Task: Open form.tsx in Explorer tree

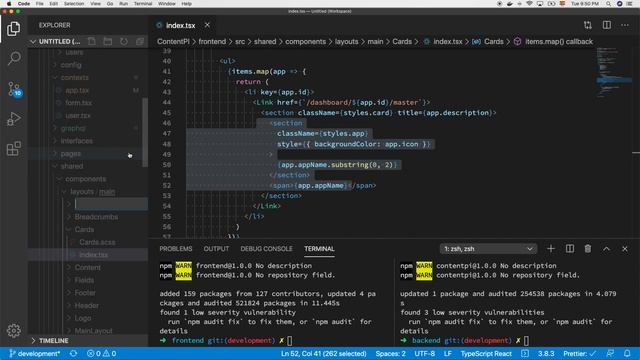Action: (x=78, y=103)
